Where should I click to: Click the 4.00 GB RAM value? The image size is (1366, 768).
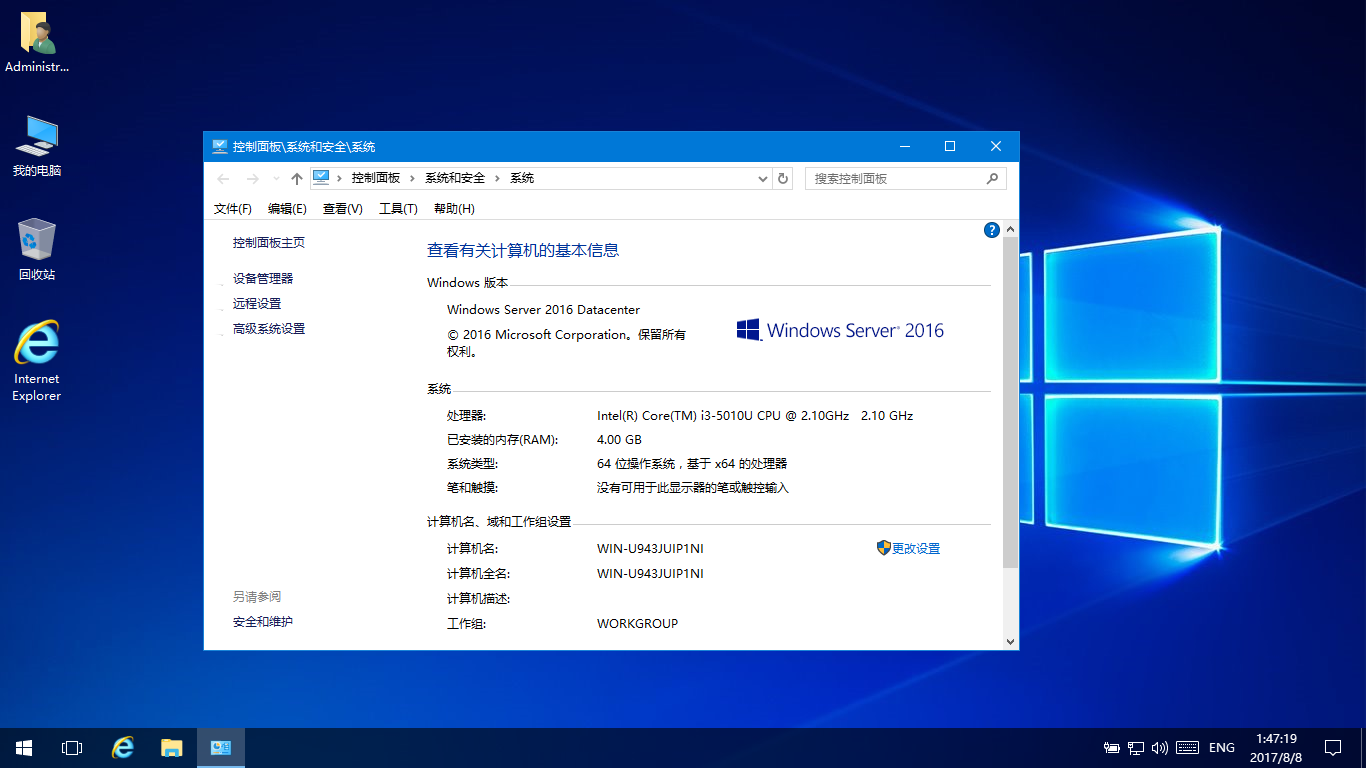pyautogui.click(x=619, y=440)
